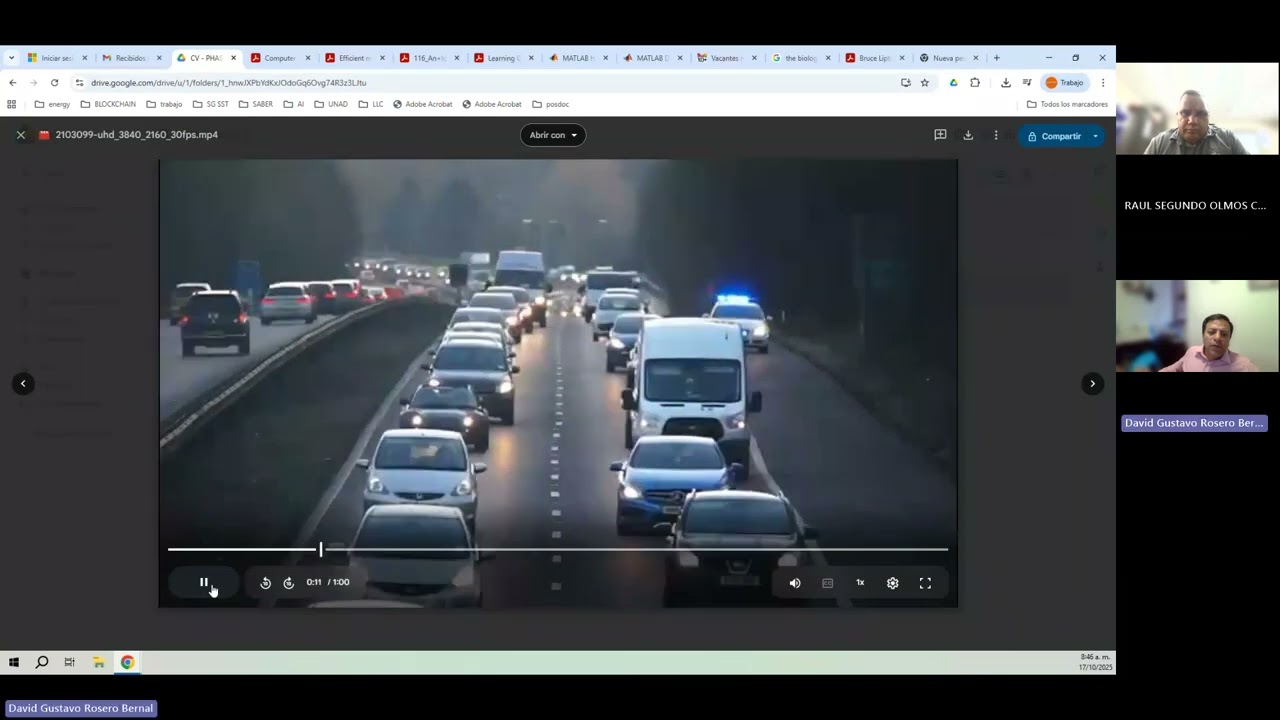This screenshot has height=720, width=1280.
Task: Enter fullscreen video mode
Action: 925,583
